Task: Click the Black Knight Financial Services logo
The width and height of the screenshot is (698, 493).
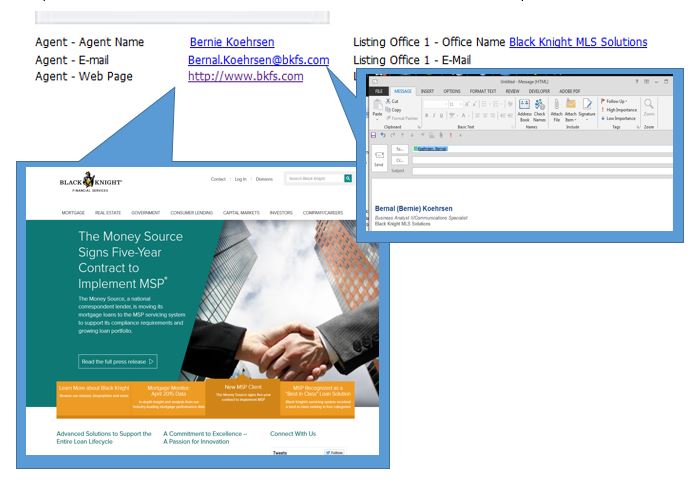Action: pyautogui.click(x=90, y=182)
